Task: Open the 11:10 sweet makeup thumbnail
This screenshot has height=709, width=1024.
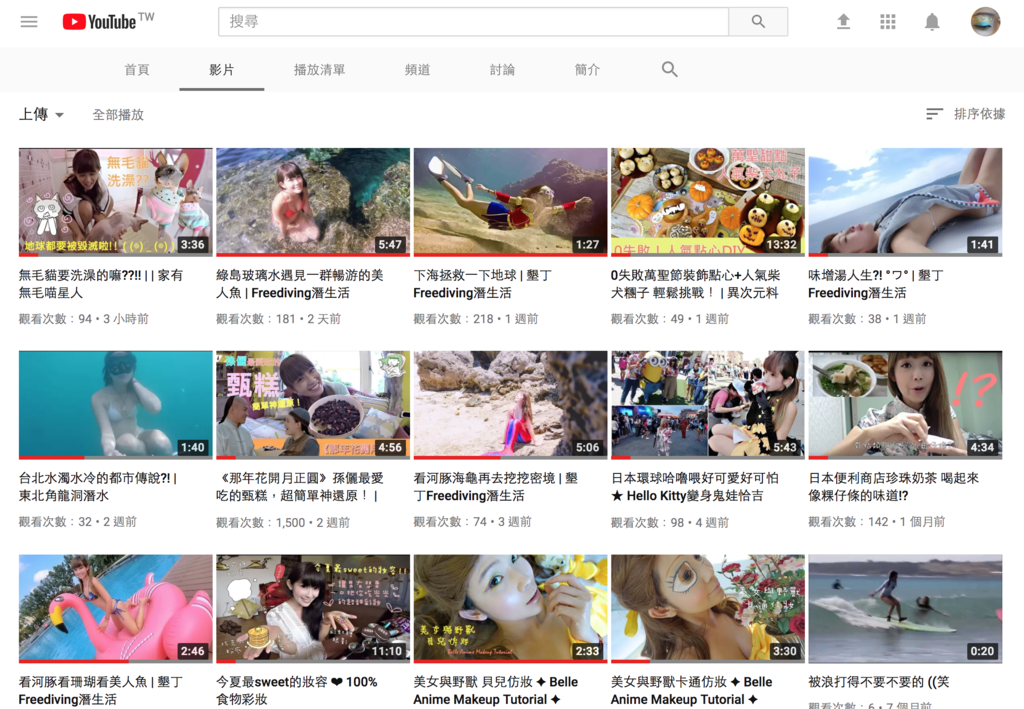Action: click(313, 608)
